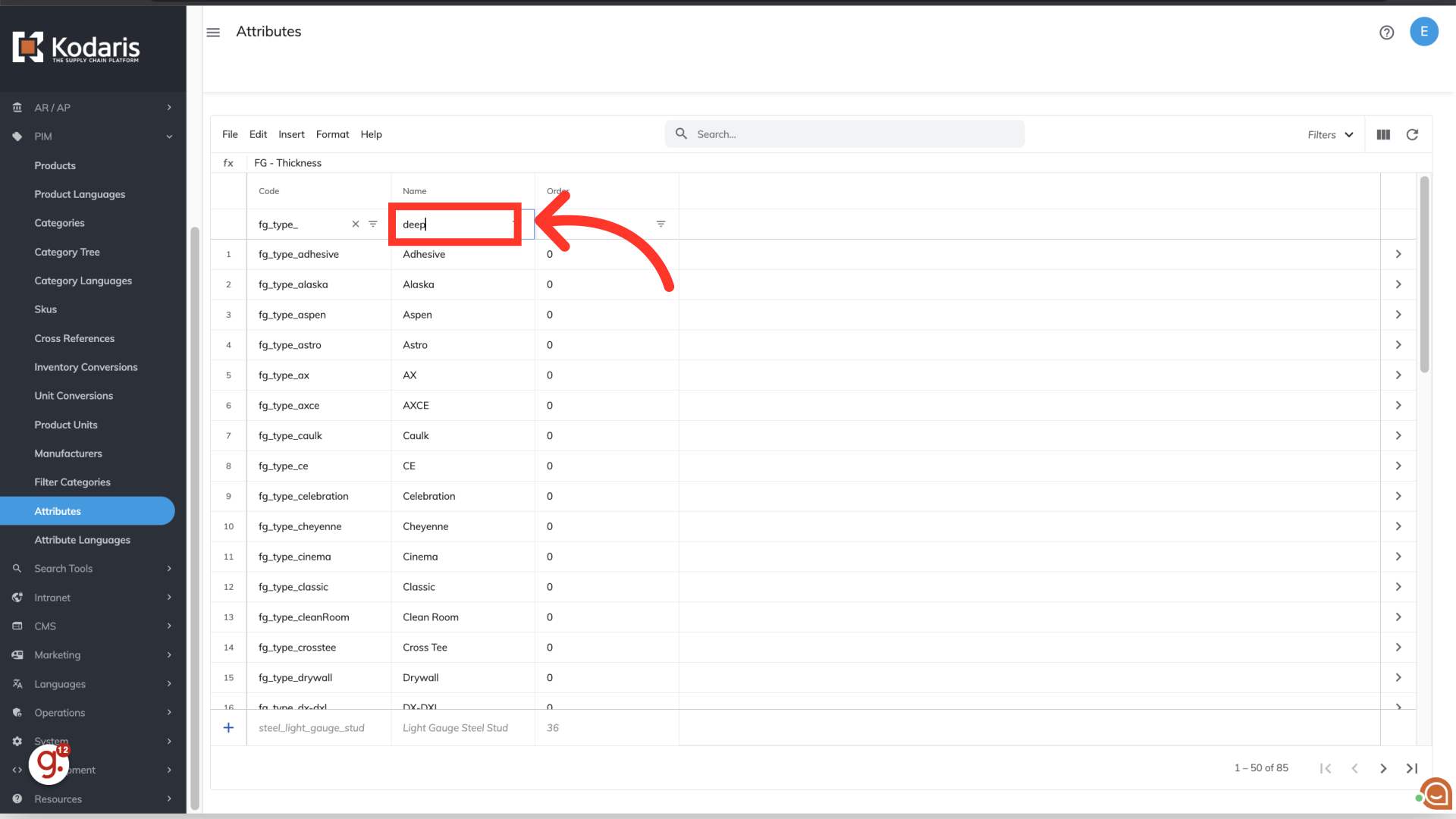Jump to the last results page

(x=1412, y=768)
